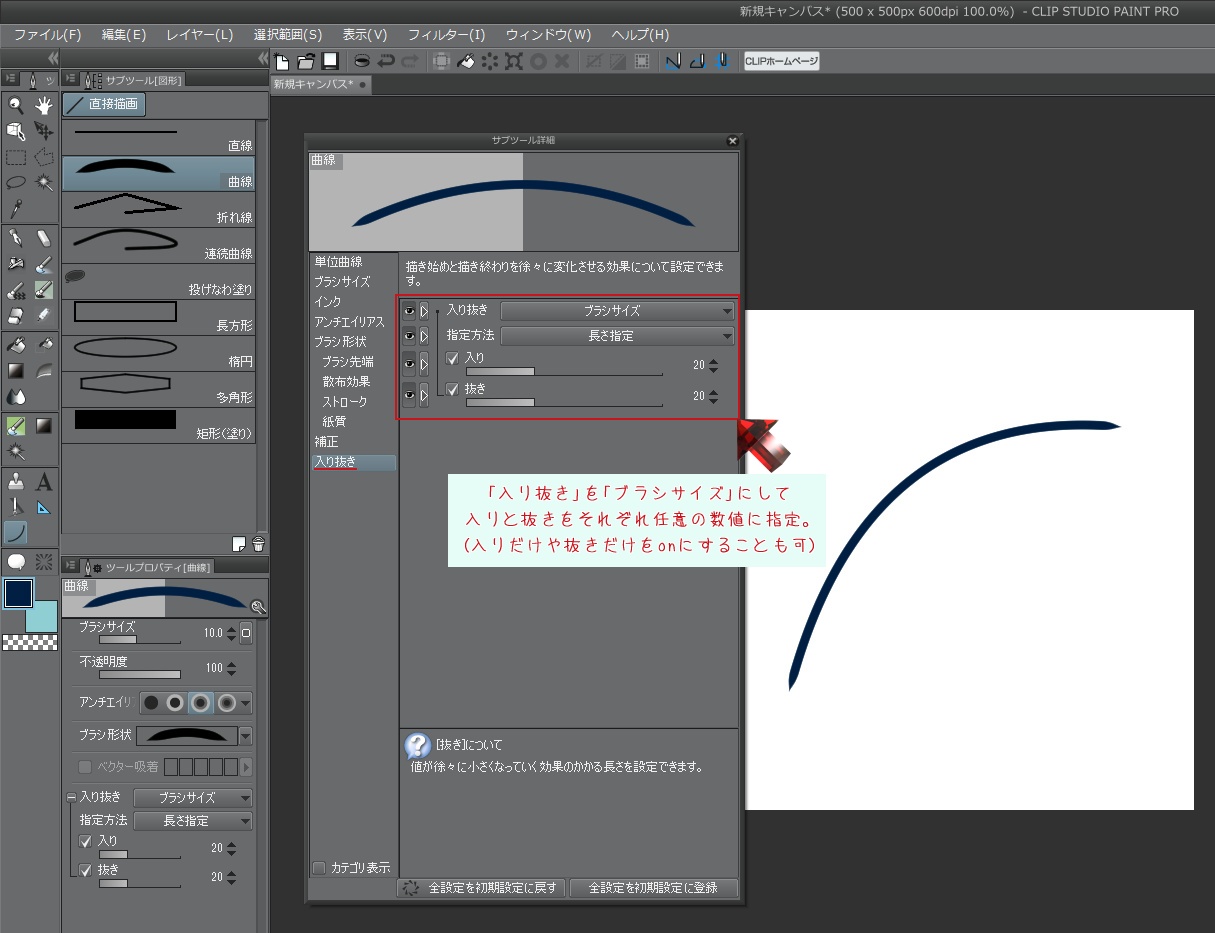Image resolution: width=1215 pixels, height=933 pixels.
Task: Expand the ブラシ形状 dropdown in tool property
Action: tap(245, 736)
